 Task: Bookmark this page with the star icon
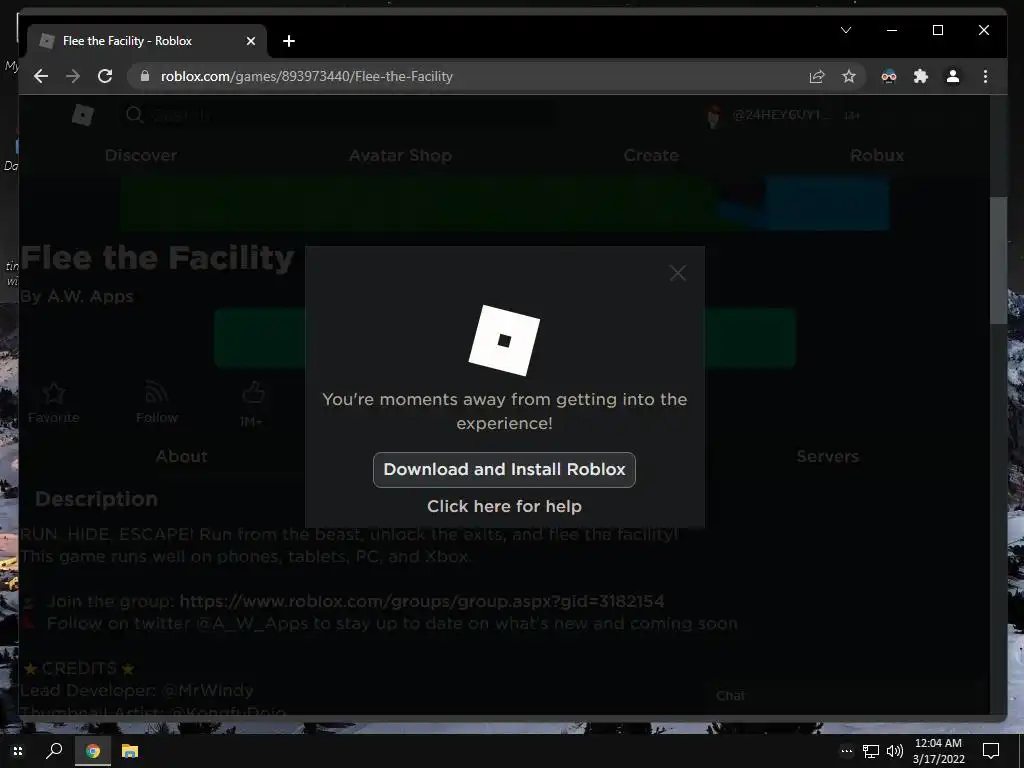[848, 76]
